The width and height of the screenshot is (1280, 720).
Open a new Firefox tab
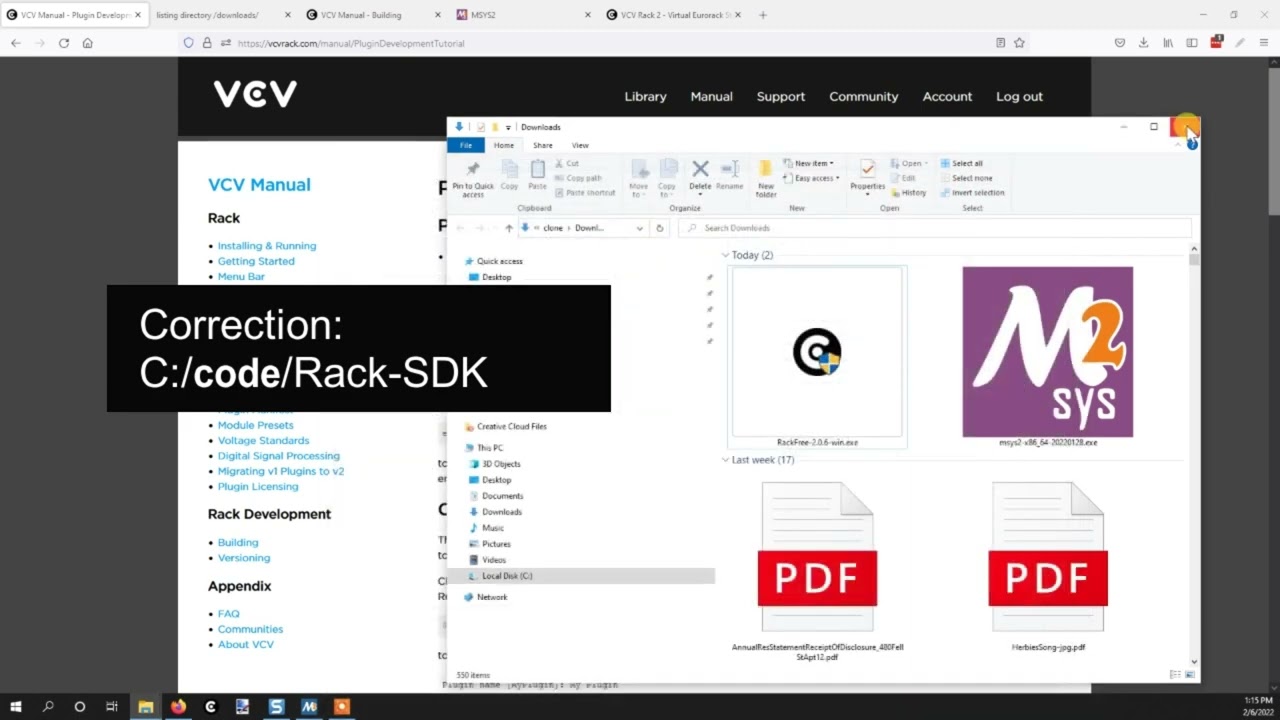coord(763,15)
